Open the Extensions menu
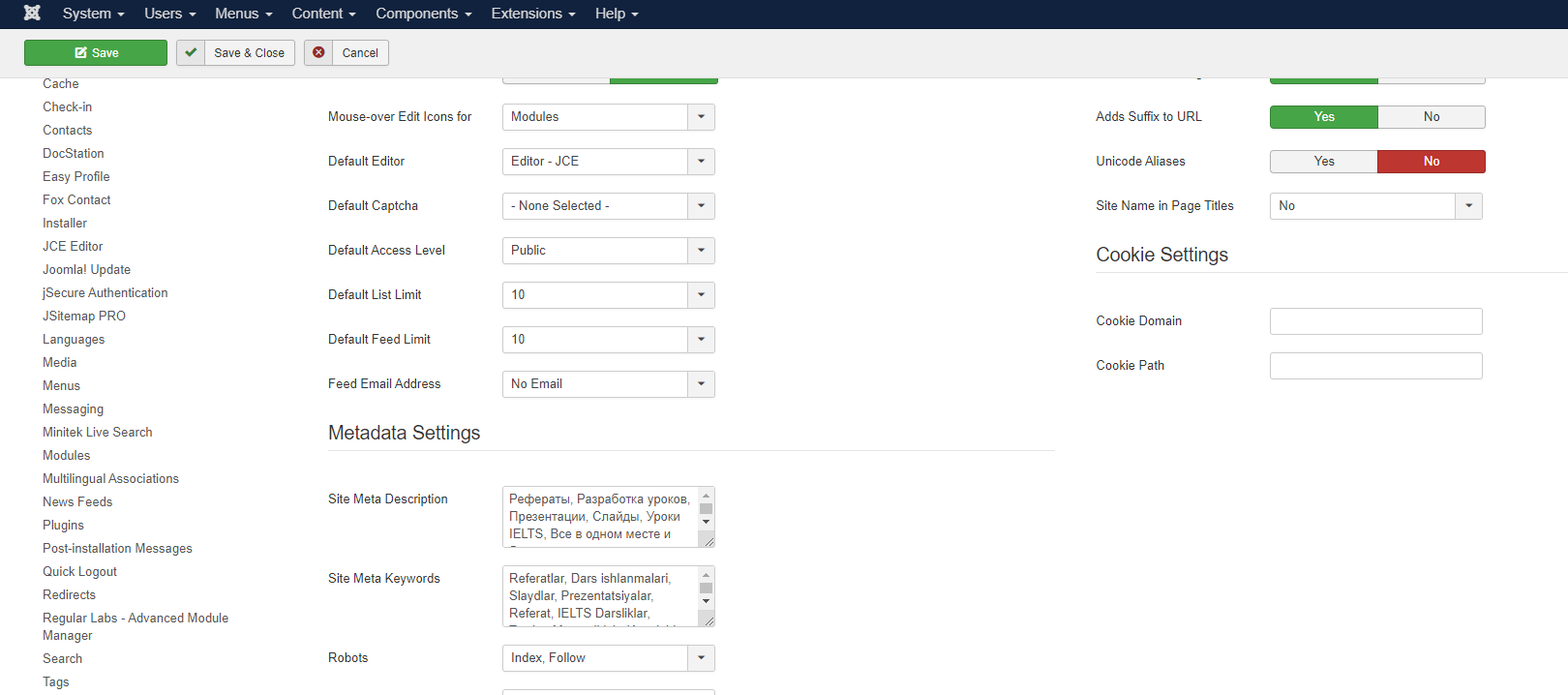The height and width of the screenshot is (695, 1568). tap(532, 14)
